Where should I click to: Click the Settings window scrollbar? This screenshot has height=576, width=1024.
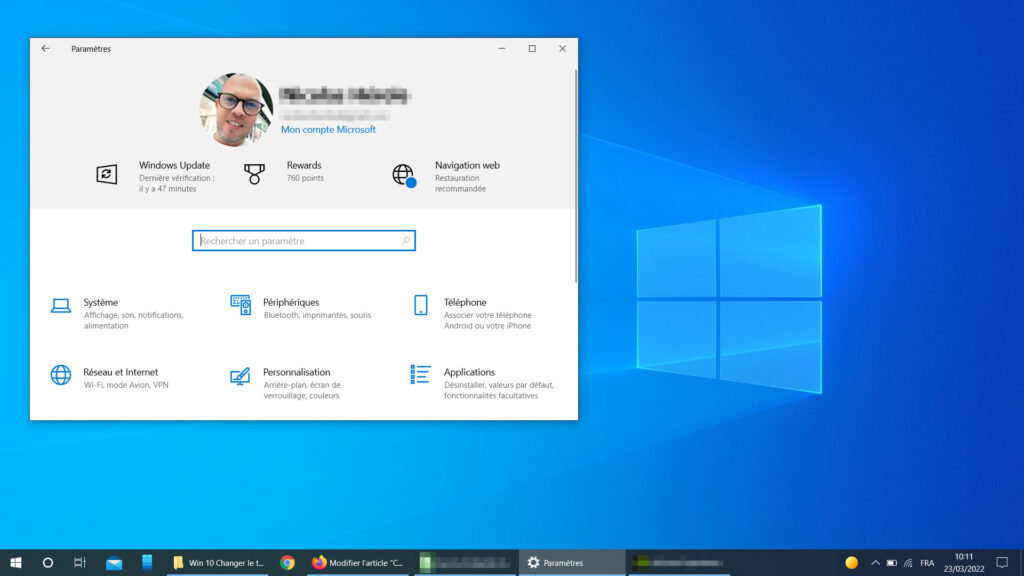pyautogui.click(x=575, y=176)
